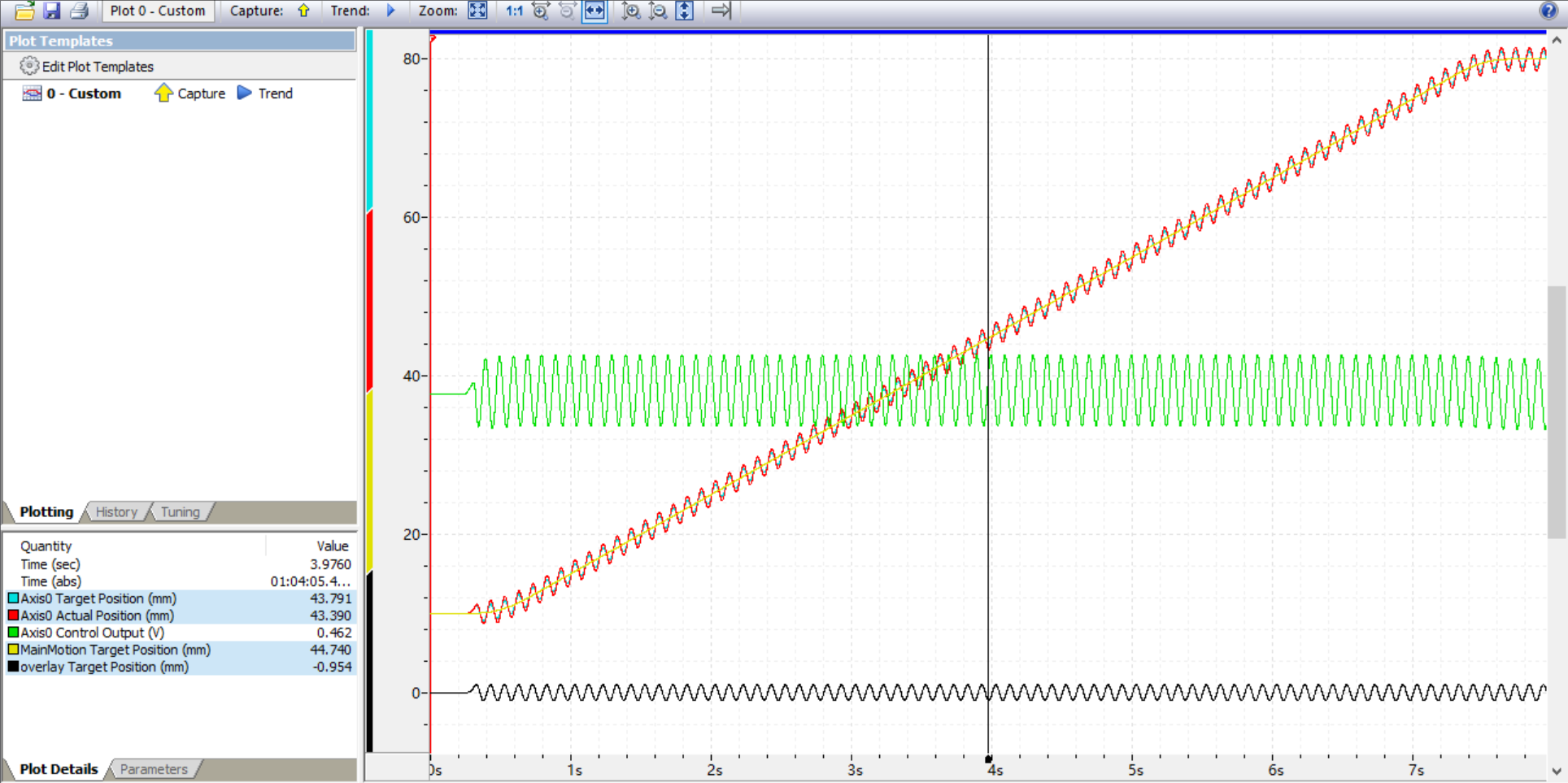Select the Axis0 Actual Position row
This screenshot has height=783, width=1568.
point(180,616)
